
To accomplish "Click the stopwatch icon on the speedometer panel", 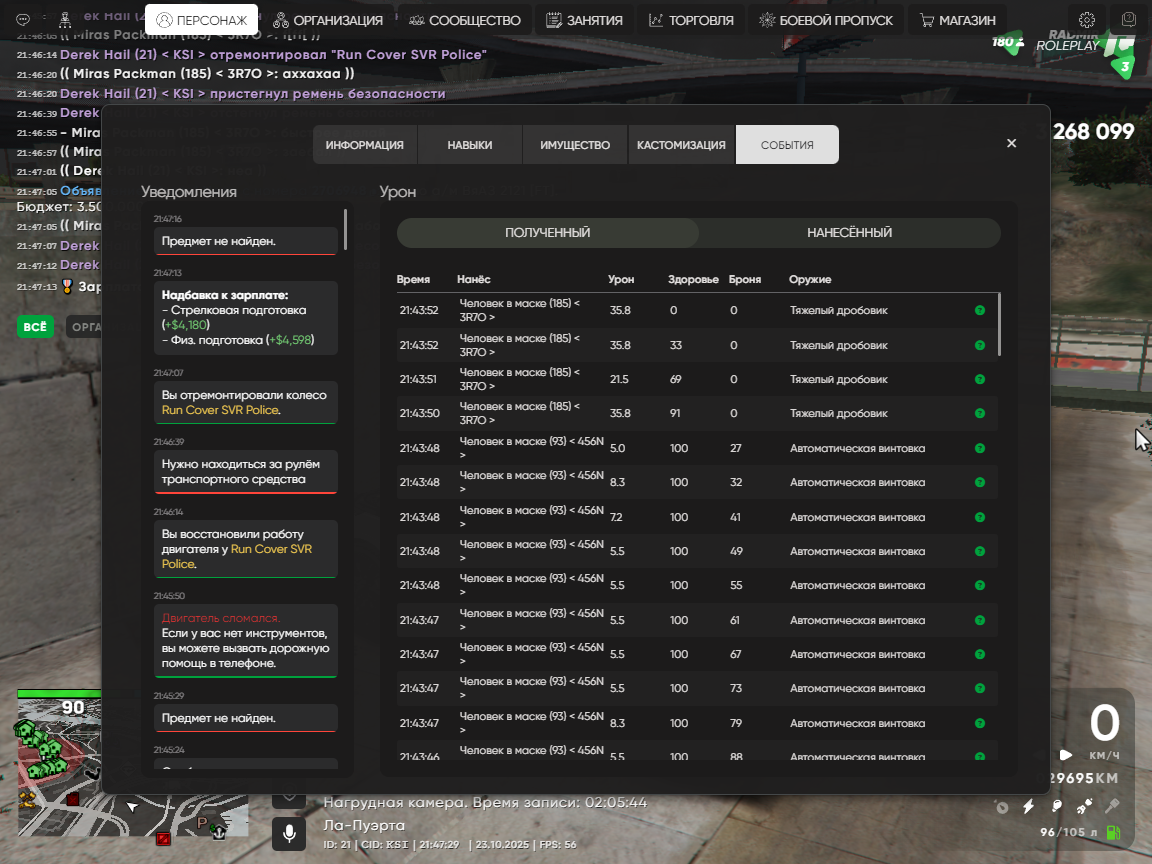I will point(1001,806).
